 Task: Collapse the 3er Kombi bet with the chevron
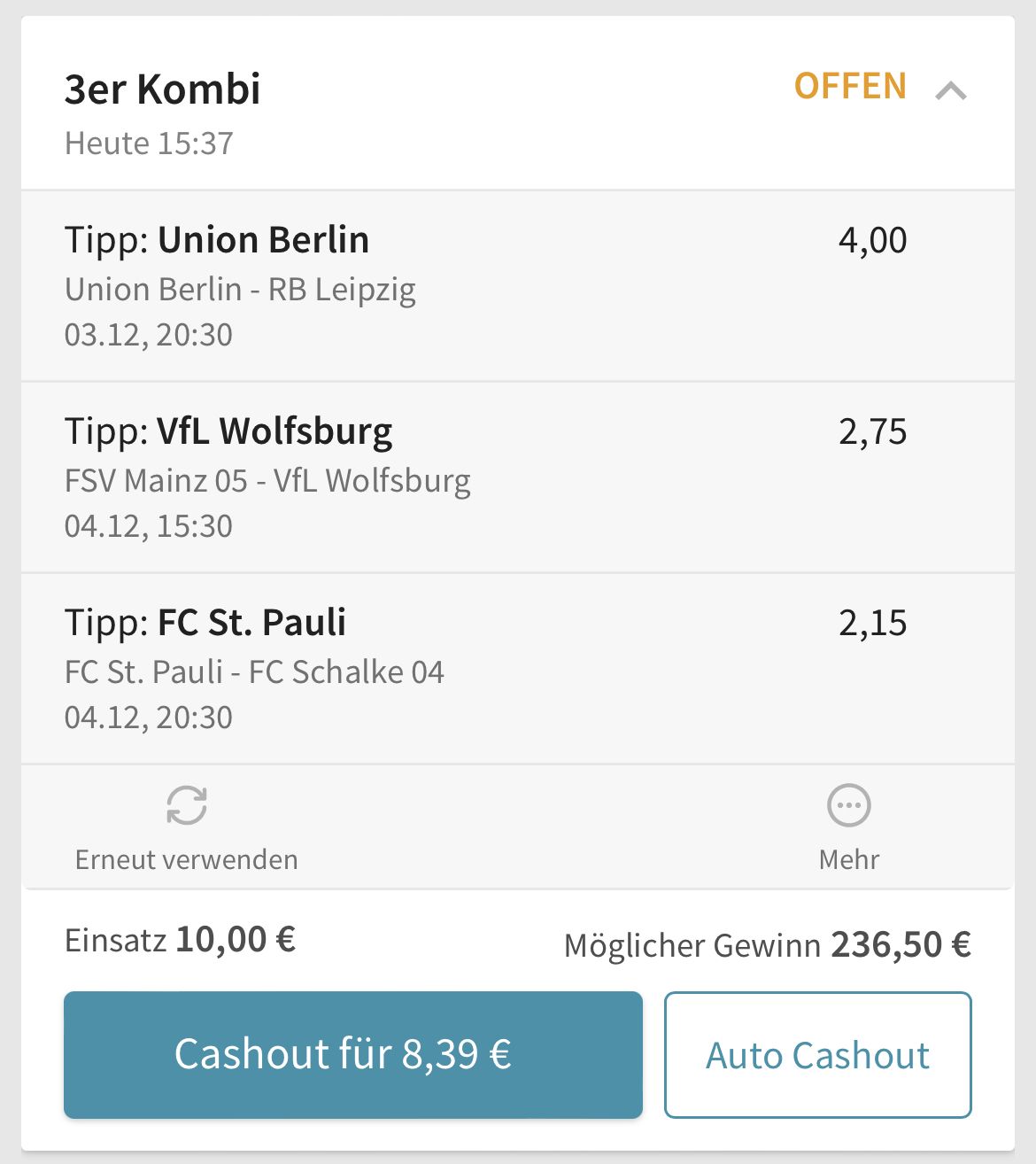coord(951,90)
